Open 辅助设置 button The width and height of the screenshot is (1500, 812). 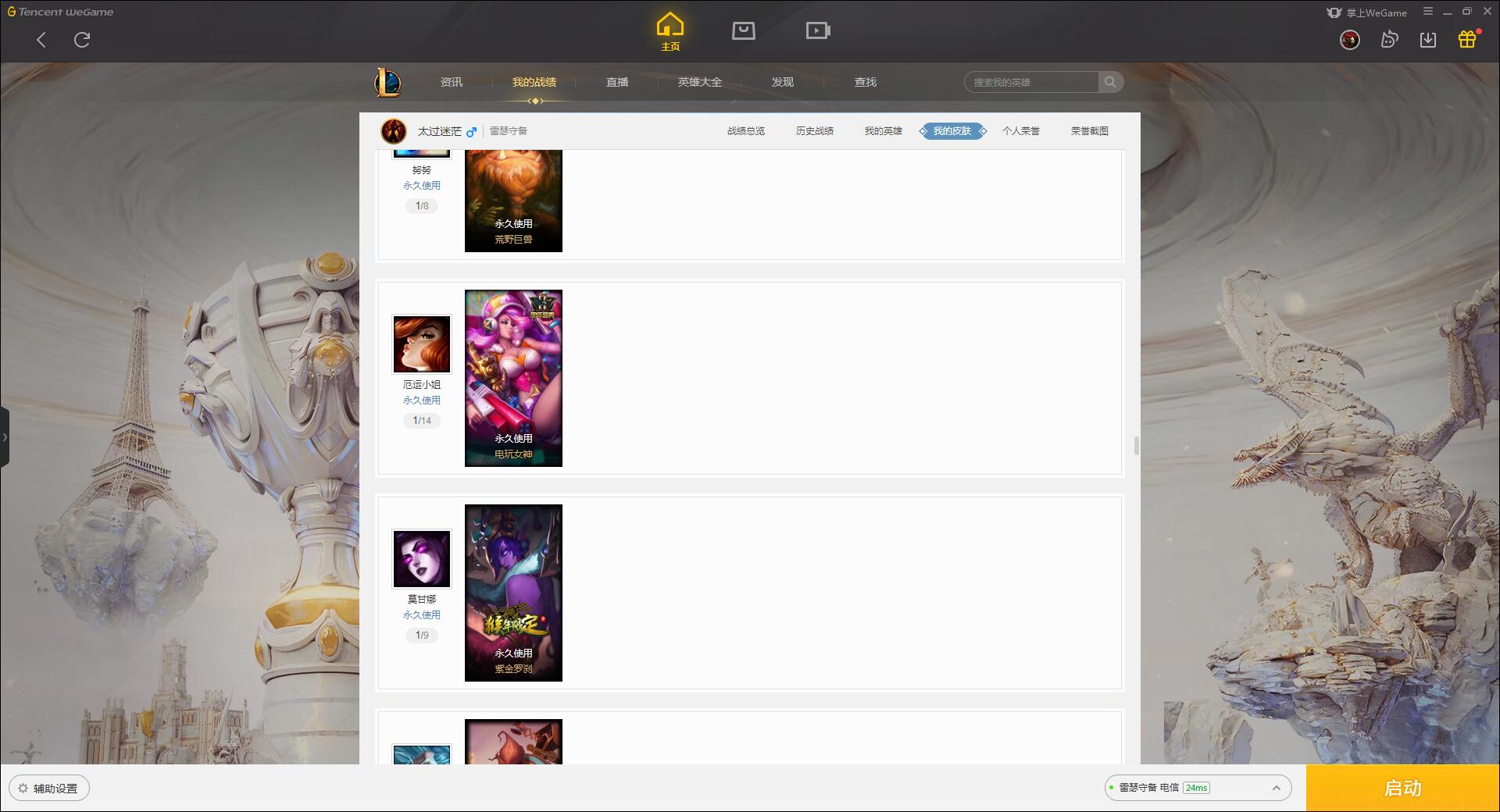49,789
